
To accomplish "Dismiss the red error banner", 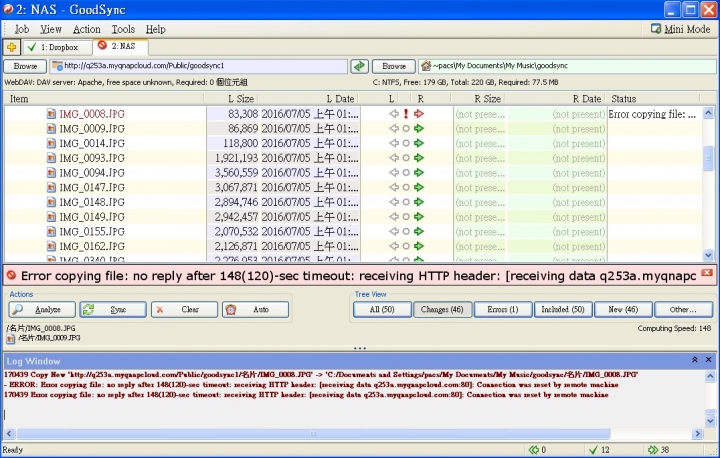I will tap(707, 273).
